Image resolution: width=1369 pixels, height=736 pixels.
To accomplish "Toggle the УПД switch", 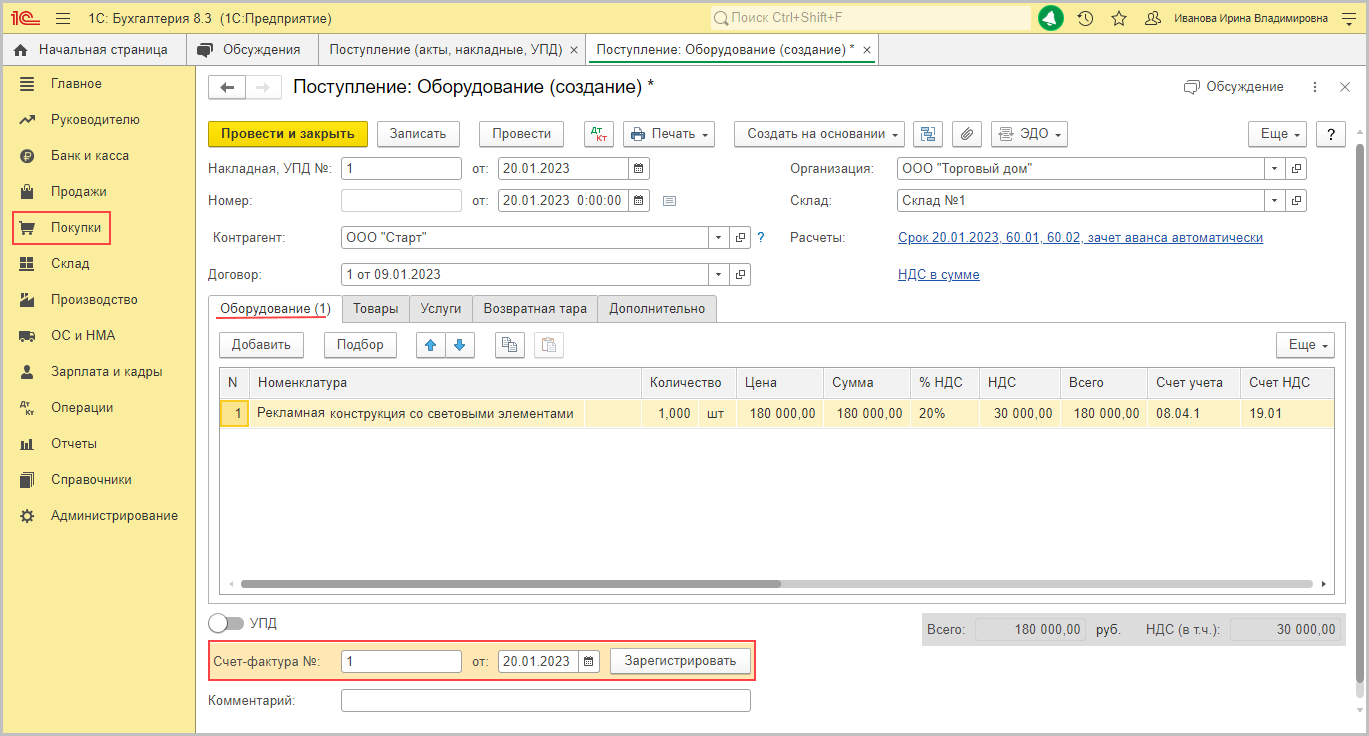I will tap(226, 623).
